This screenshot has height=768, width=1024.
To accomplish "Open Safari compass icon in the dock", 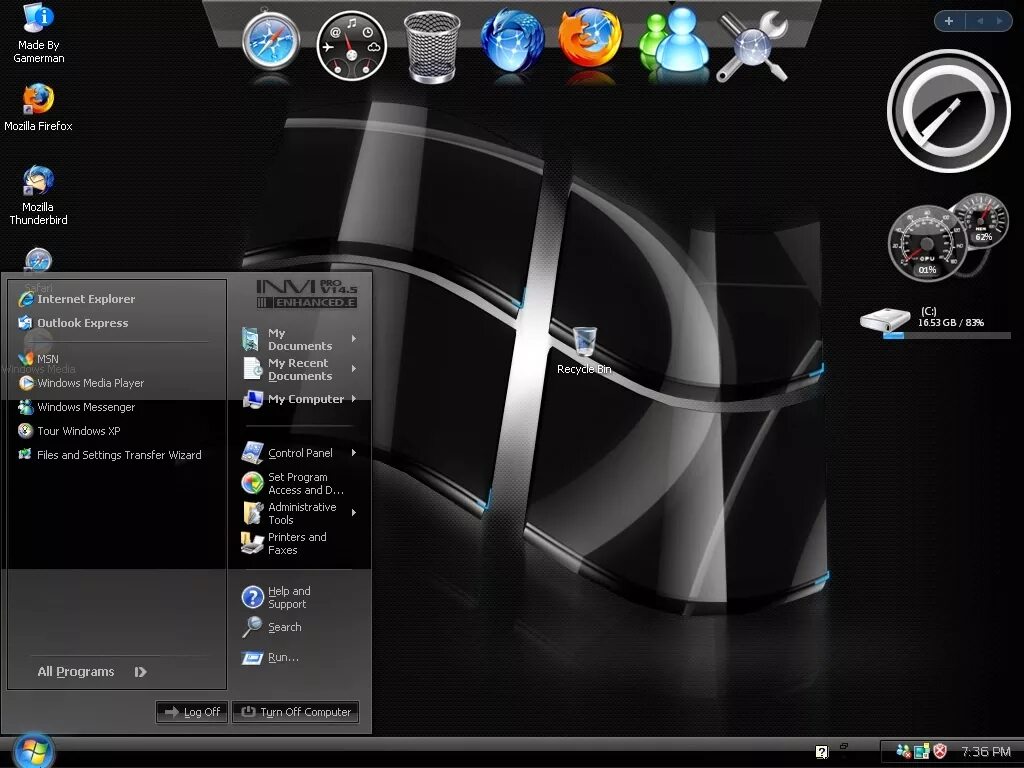I will click(x=270, y=40).
